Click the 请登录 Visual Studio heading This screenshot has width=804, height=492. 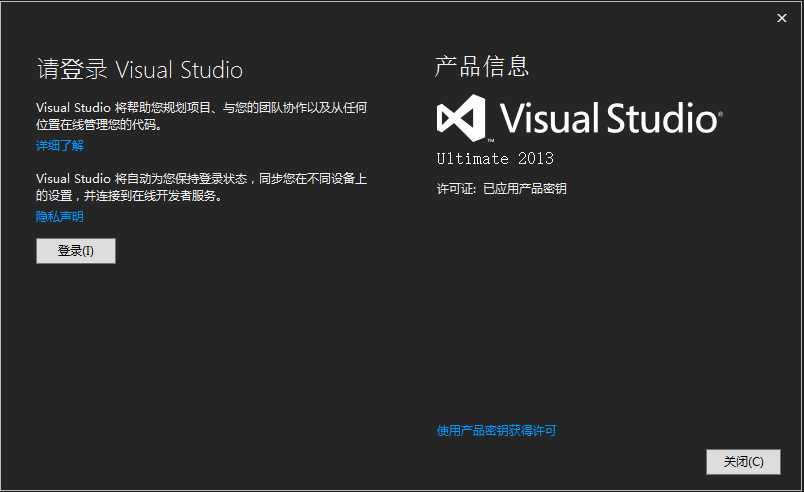[140, 69]
